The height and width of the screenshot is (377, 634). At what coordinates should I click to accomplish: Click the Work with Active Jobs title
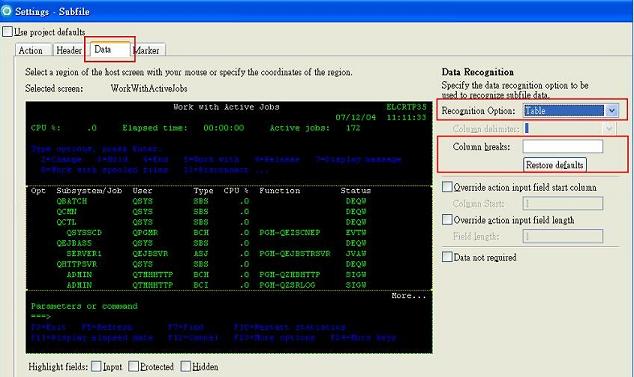(x=226, y=107)
